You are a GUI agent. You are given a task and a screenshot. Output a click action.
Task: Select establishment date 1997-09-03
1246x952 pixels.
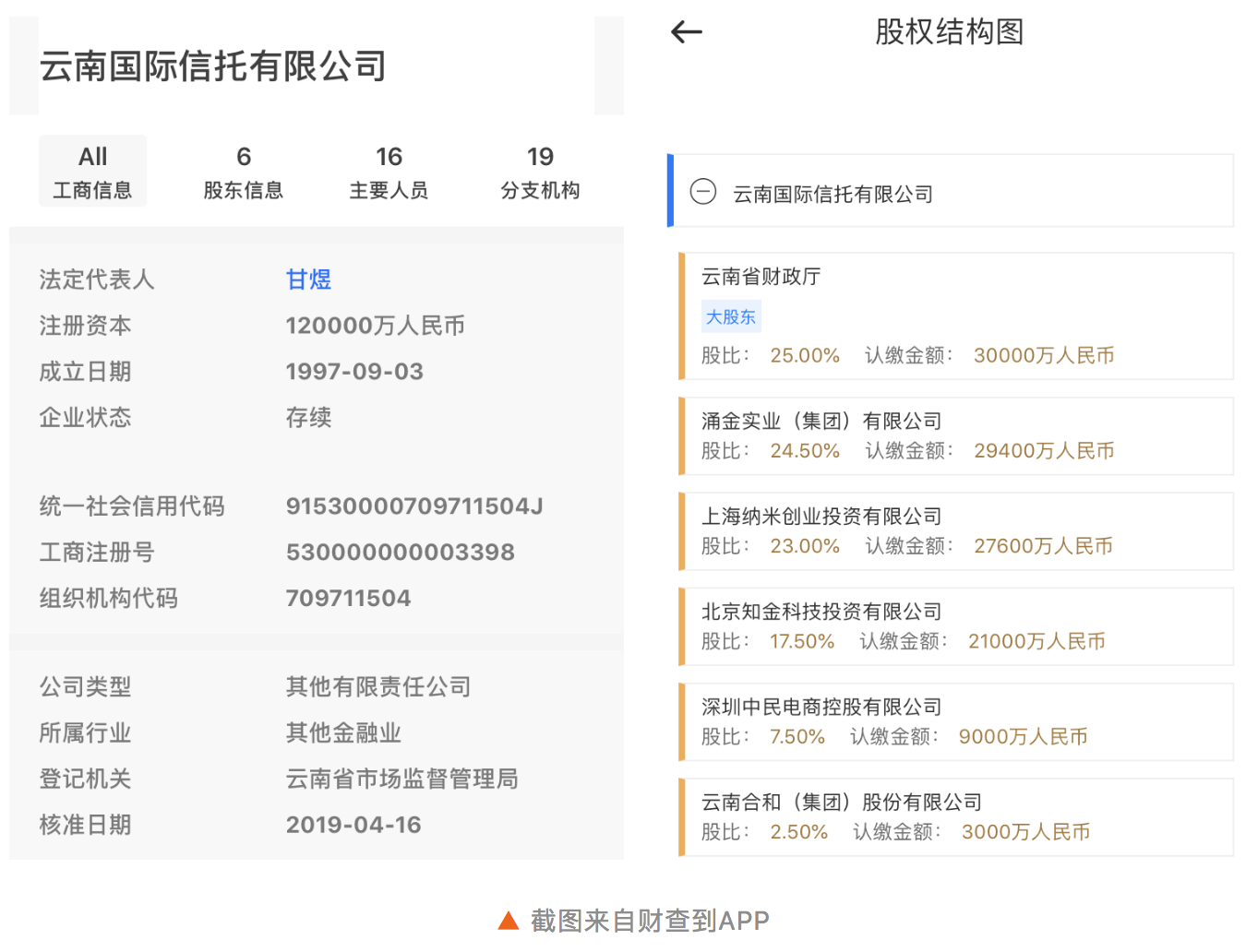pyautogui.click(x=354, y=372)
